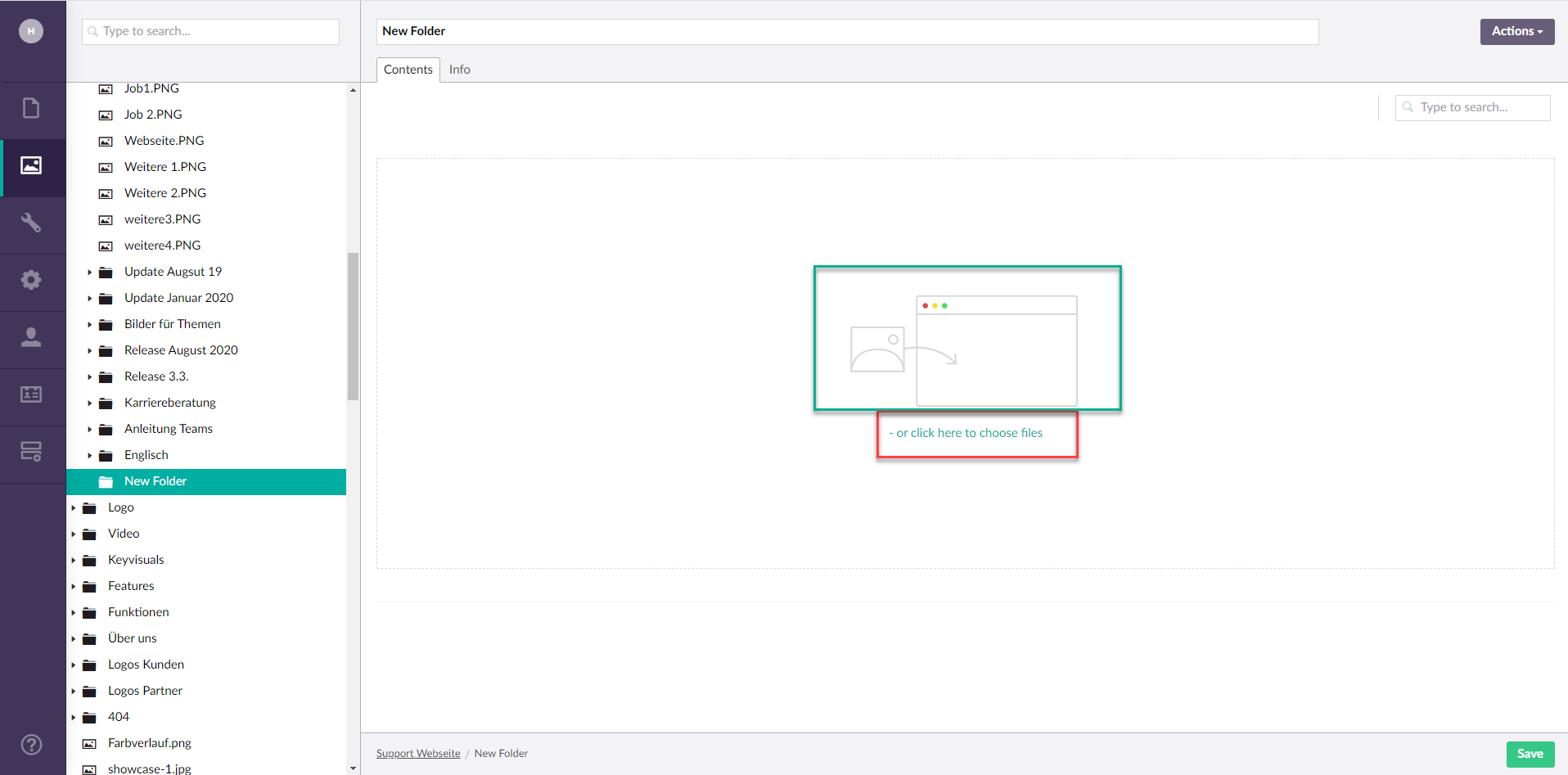Screen dimensions: 1568x775
Task: Click the folder icon of Keyvisuals
Action: tap(89, 561)
